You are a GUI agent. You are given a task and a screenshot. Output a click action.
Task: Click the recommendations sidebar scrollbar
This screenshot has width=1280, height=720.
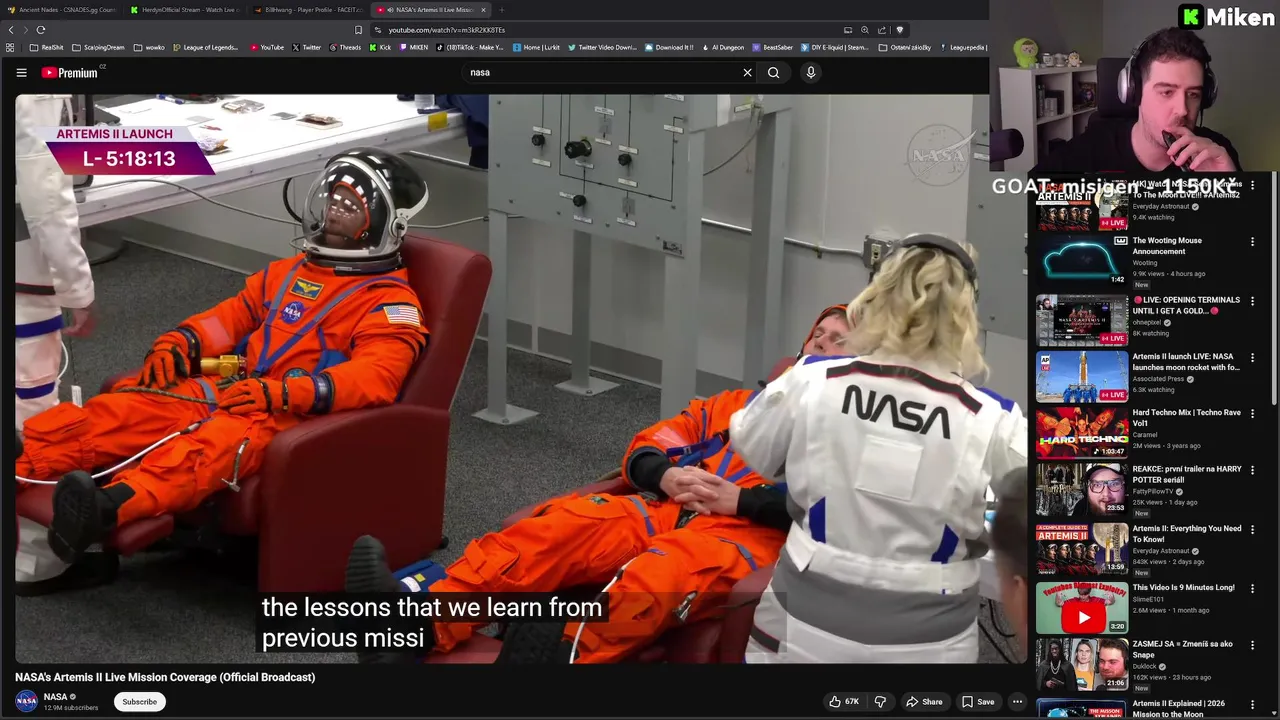point(1275,290)
